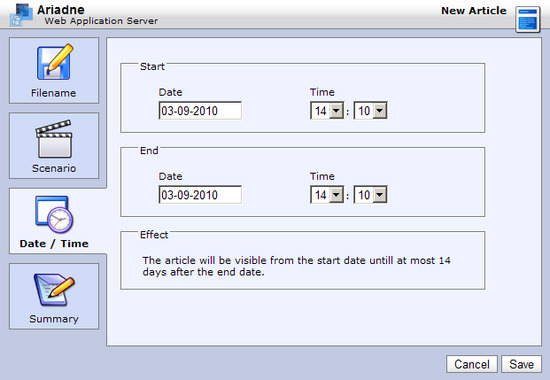Screen dimensions: 550x380
Task: Click the 'Web Application Server' subtitle
Action: coord(101,21)
